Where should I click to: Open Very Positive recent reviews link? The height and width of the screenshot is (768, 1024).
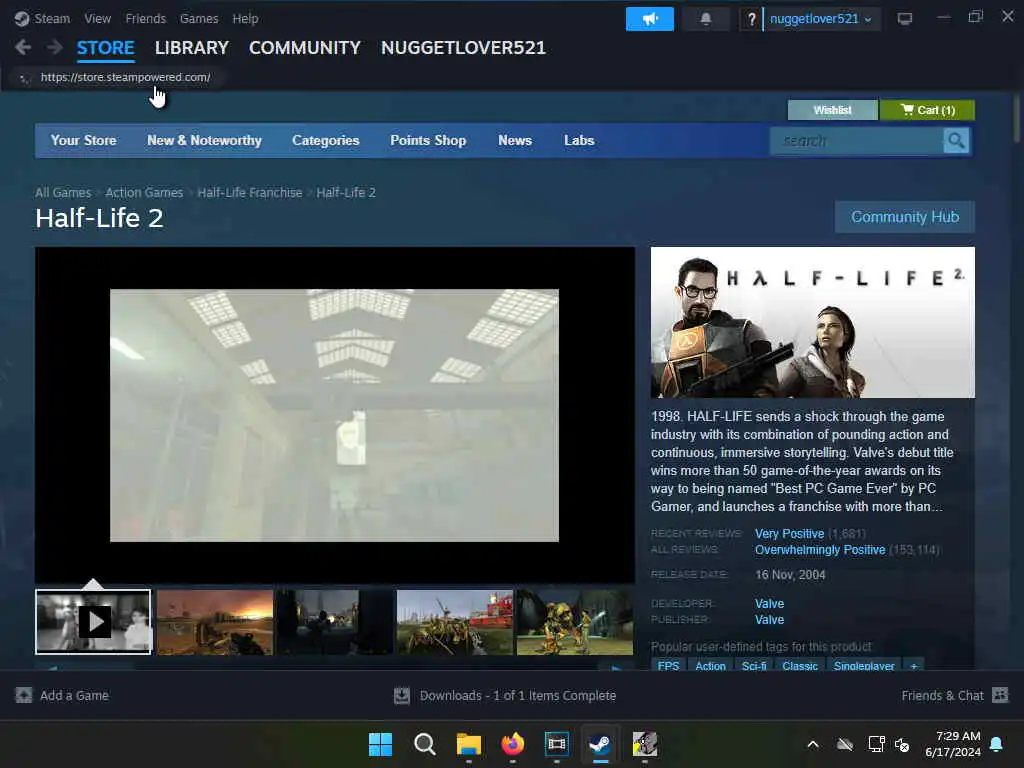coord(790,534)
